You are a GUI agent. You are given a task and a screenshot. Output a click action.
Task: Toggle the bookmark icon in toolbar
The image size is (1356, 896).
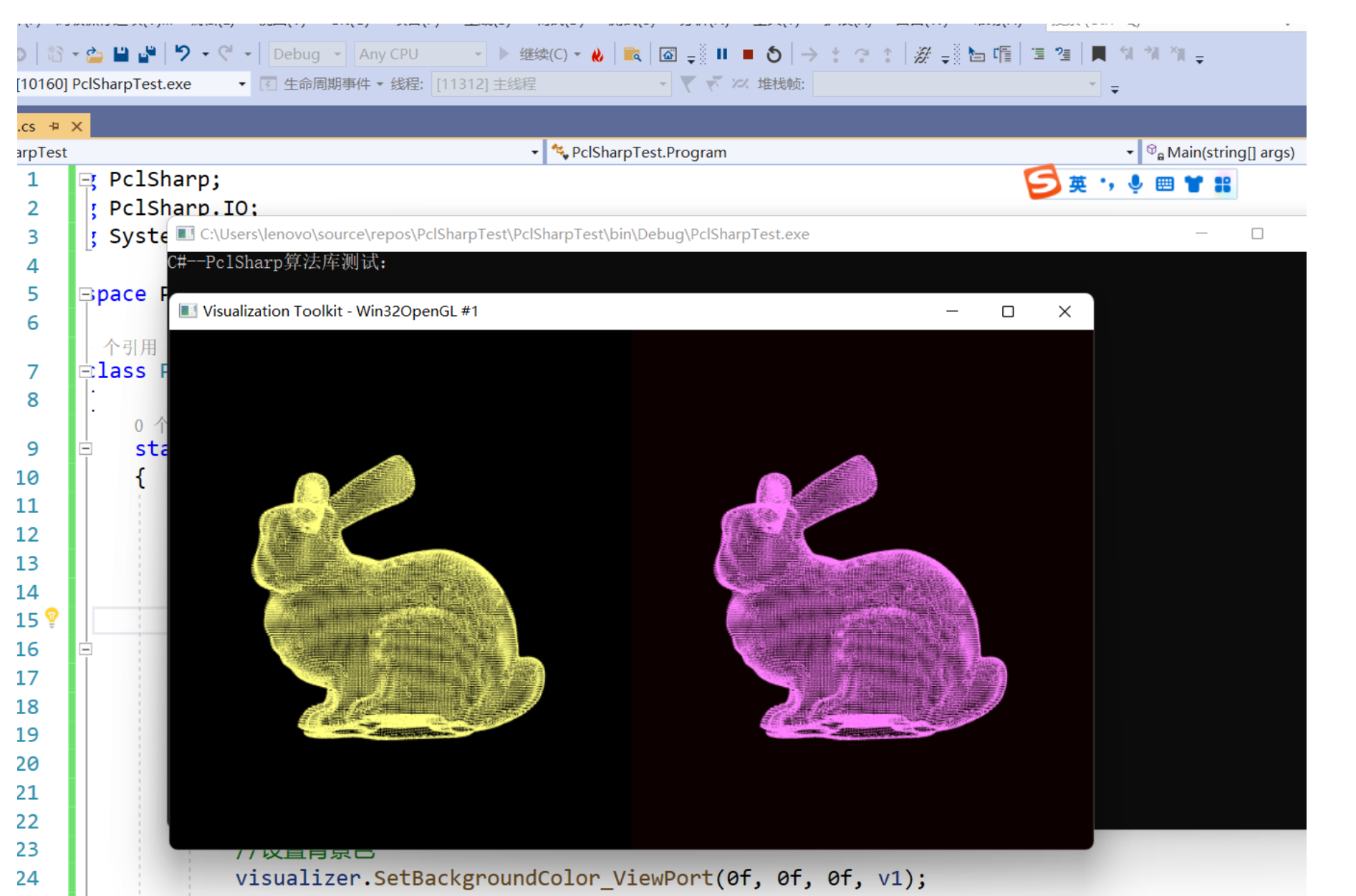tap(1098, 54)
